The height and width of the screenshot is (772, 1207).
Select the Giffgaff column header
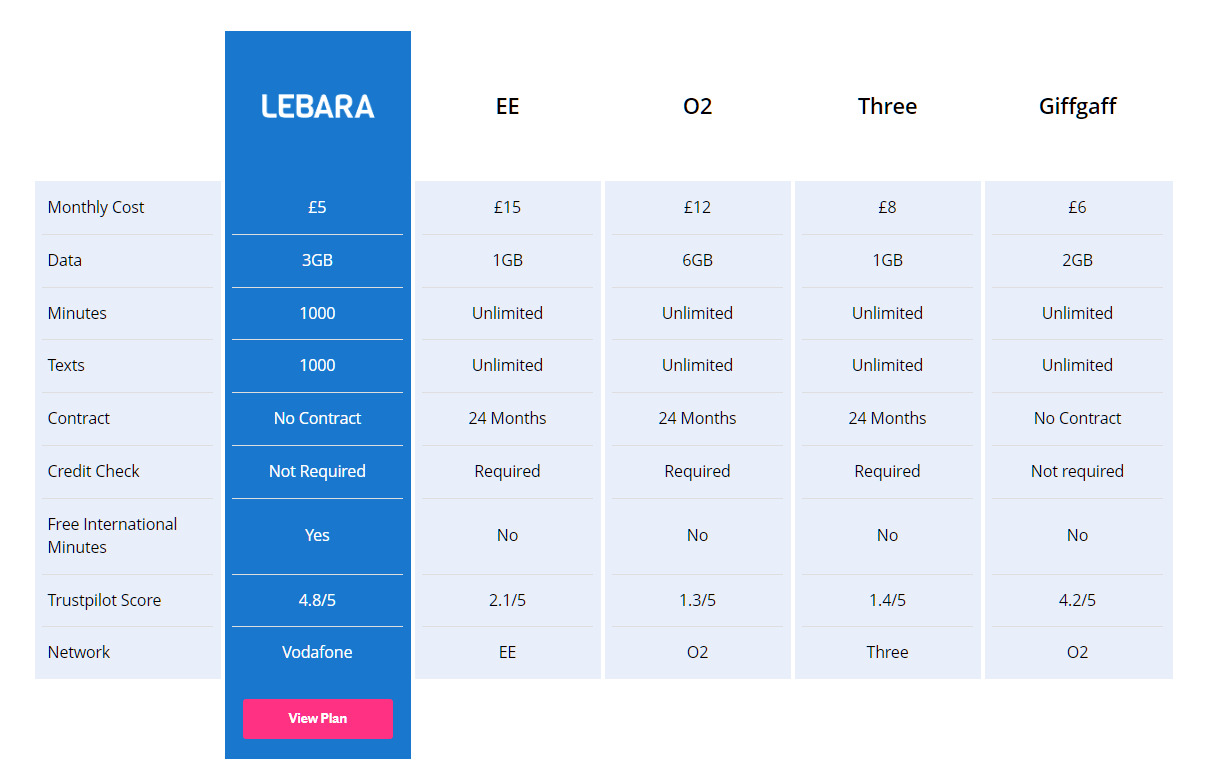tap(1077, 106)
